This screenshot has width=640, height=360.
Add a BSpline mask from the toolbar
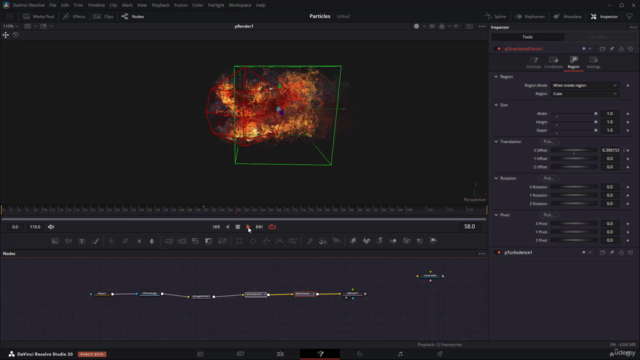tap(279, 241)
